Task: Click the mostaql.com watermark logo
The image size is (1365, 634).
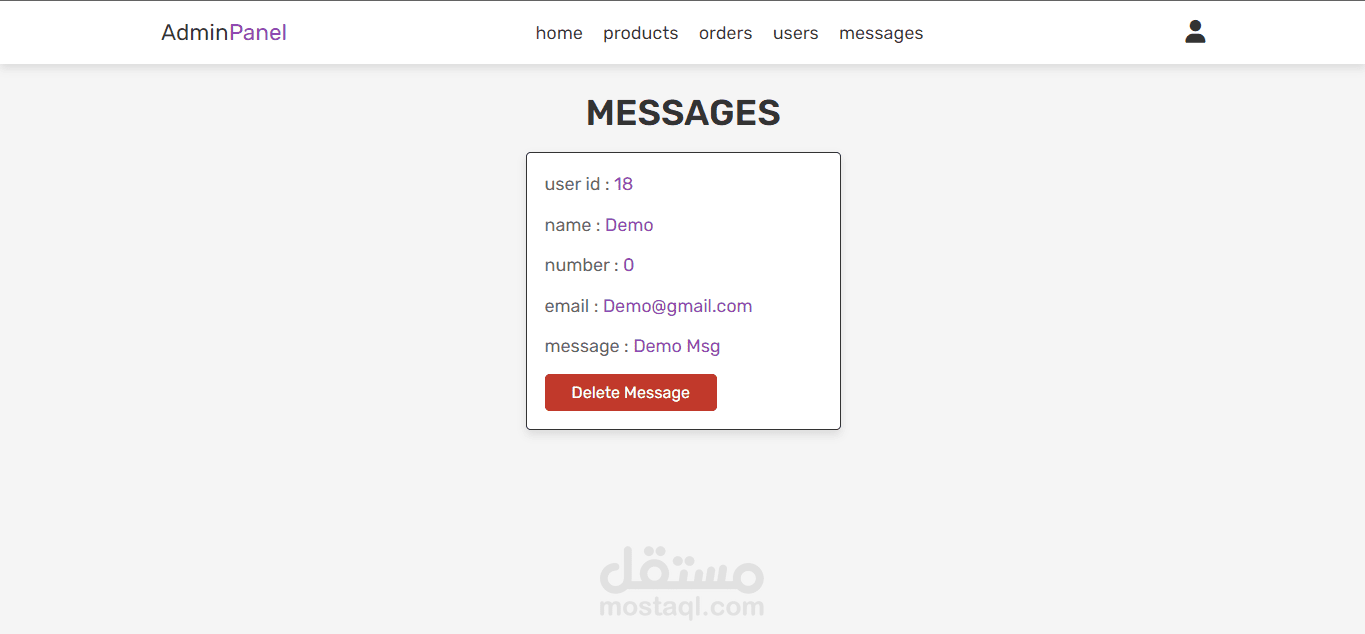Action: pos(682,583)
